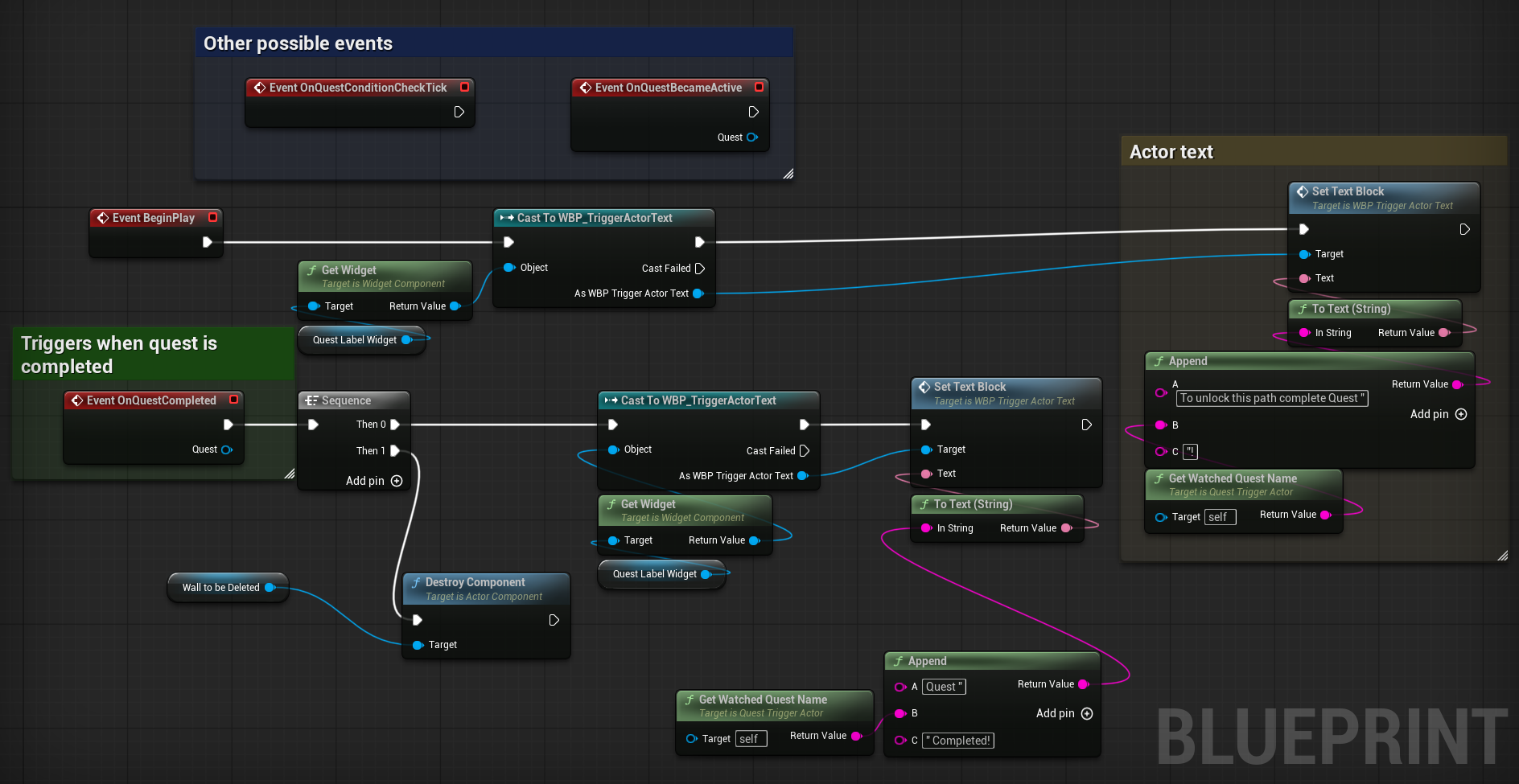Viewport: 1519px width, 784px height.
Task: Click the Event OnQuestBecameActive event icon
Action: (x=585, y=88)
